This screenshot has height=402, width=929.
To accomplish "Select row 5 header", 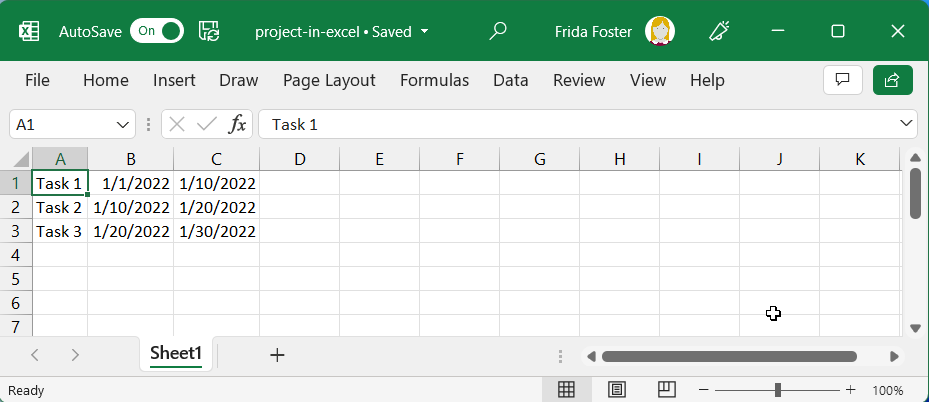I will coord(16,279).
